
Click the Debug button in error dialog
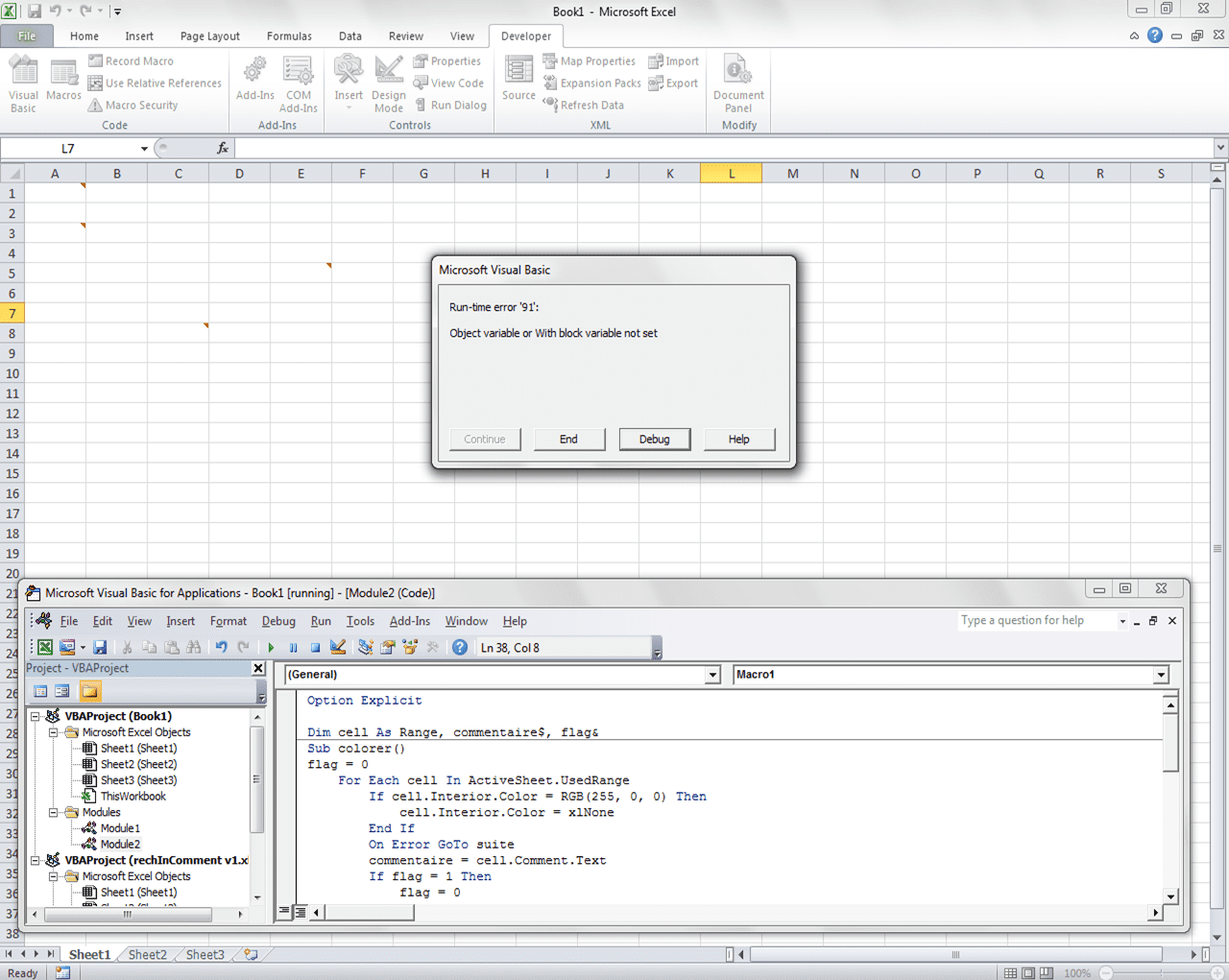point(654,440)
